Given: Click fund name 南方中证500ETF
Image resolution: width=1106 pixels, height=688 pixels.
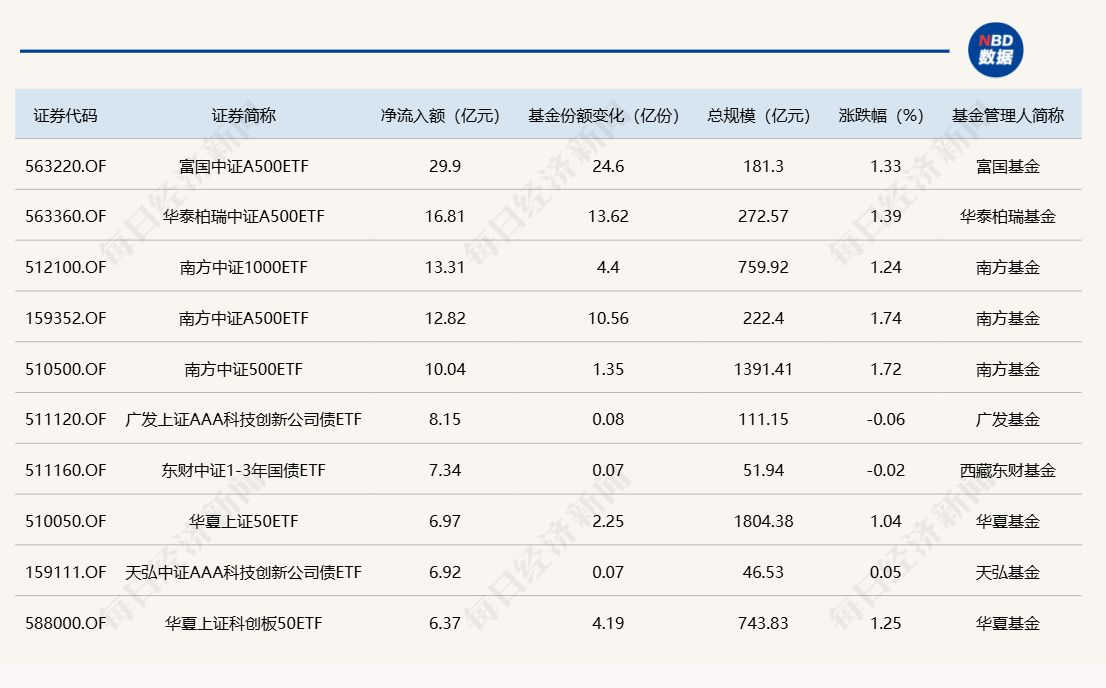Looking at the screenshot, I should (x=243, y=369).
